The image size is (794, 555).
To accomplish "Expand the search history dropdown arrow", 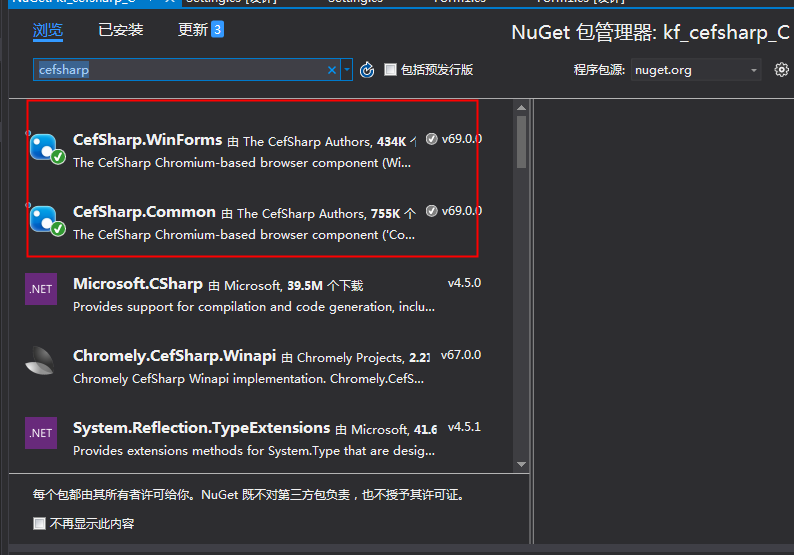I will tap(347, 70).
